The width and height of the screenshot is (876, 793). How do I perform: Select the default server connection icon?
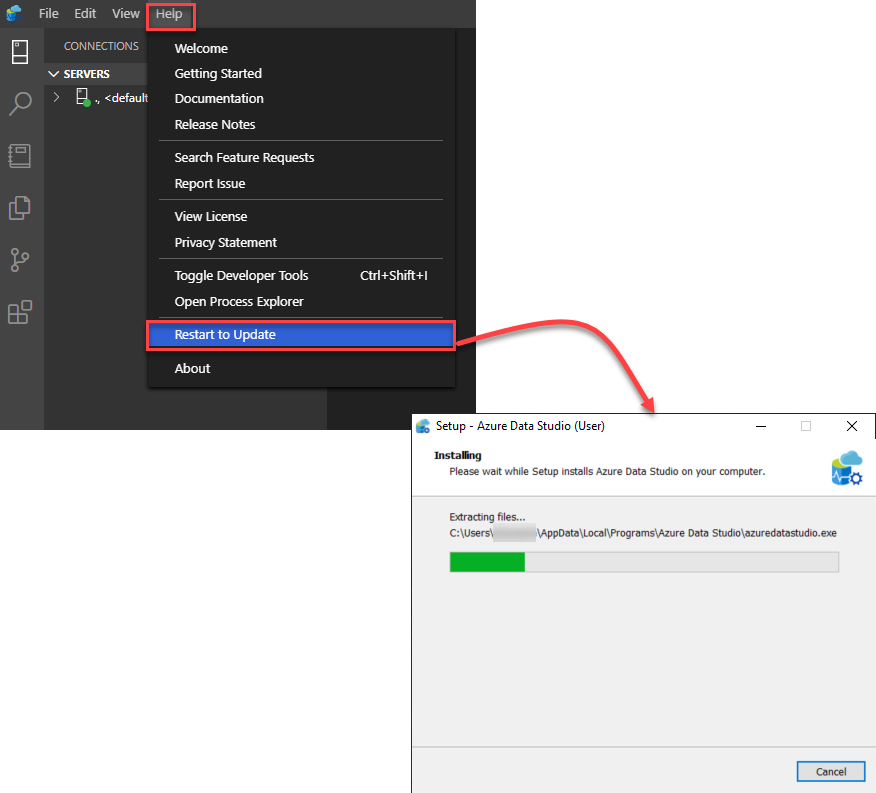pyautogui.click(x=83, y=97)
